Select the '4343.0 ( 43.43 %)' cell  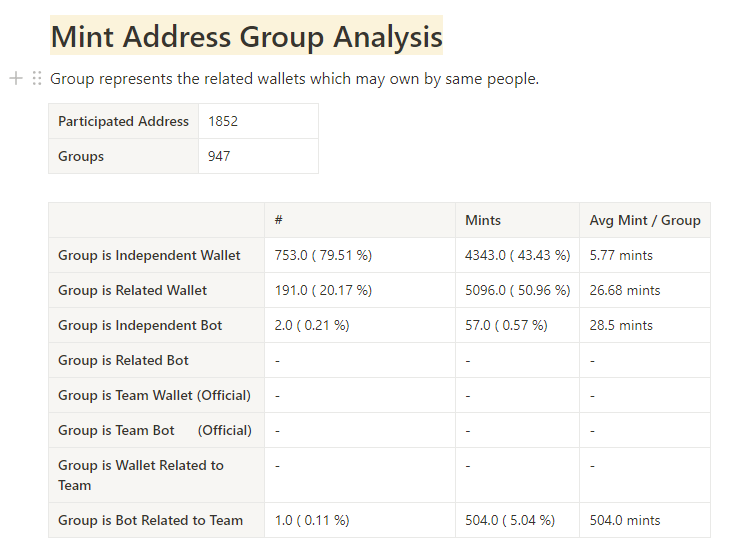(518, 255)
